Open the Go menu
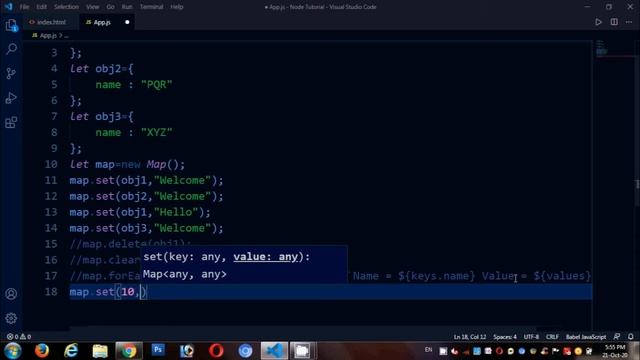Viewport: 640px width, 360px height. click(110, 7)
